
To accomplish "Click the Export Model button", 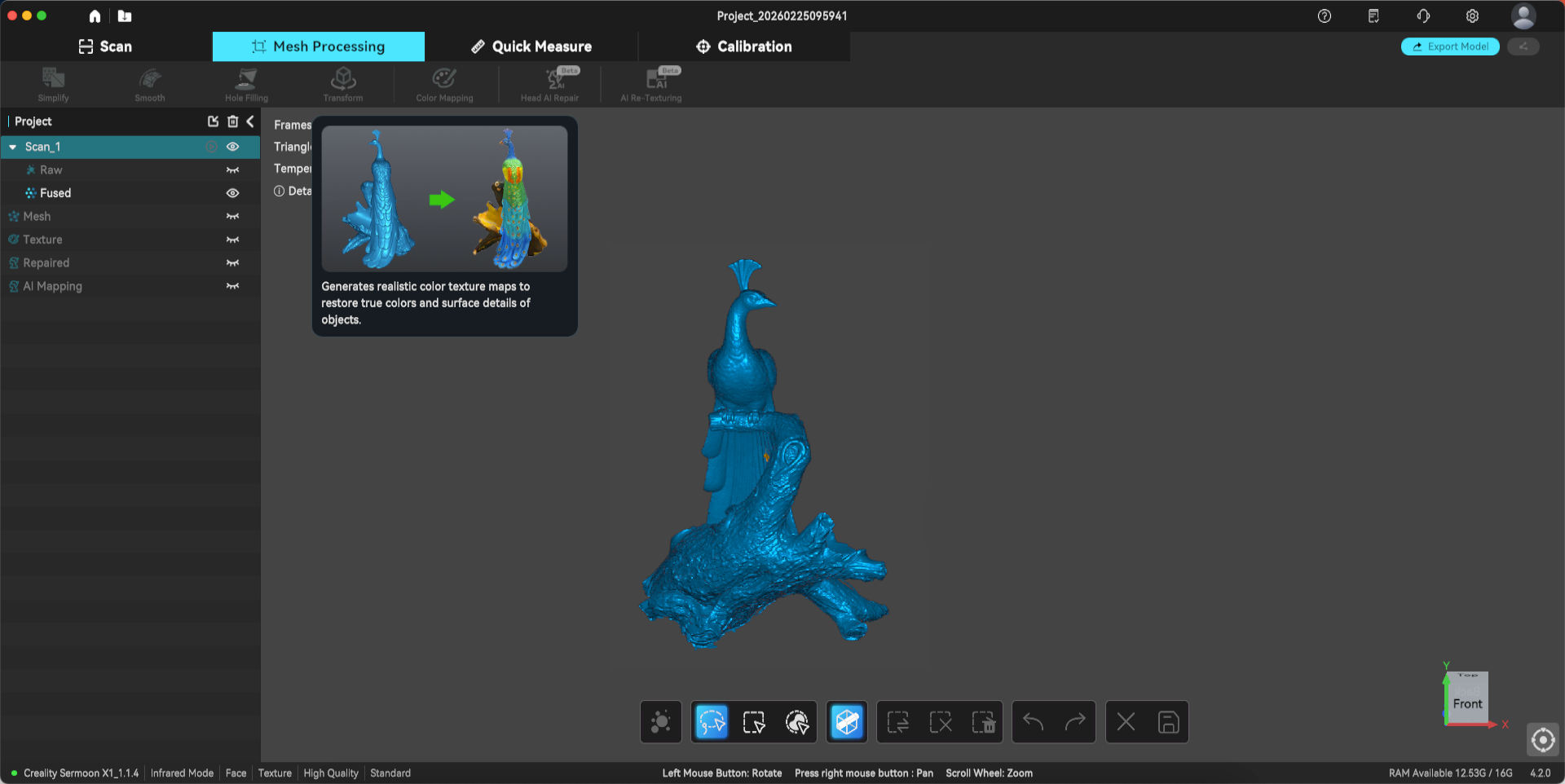I will [x=1450, y=46].
